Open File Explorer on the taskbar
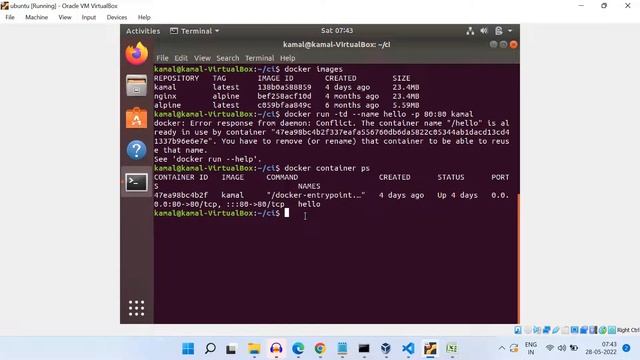The height and width of the screenshot is (360, 640). pos(254,349)
